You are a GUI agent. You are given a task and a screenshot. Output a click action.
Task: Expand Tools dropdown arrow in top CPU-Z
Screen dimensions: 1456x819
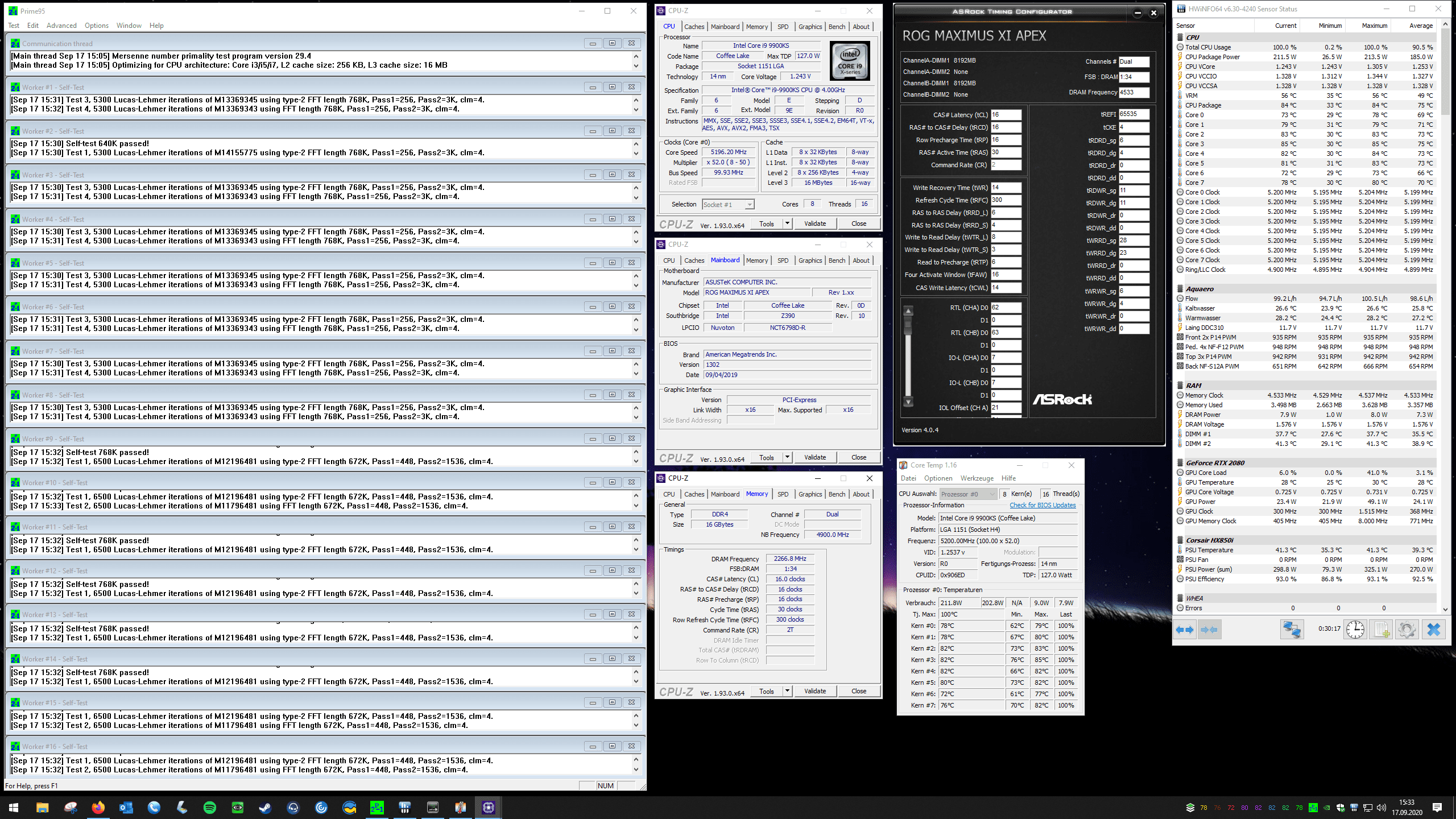click(787, 224)
